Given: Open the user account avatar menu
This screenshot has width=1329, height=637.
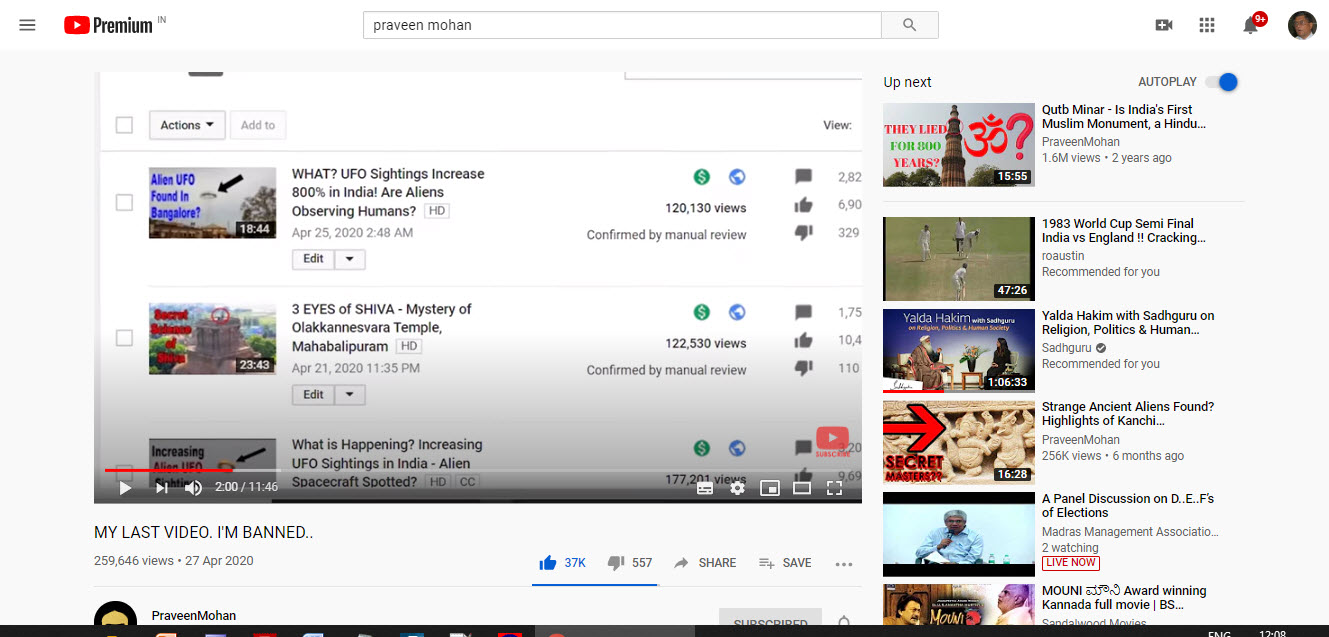Looking at the screenshot, I should coord(1302,25).
